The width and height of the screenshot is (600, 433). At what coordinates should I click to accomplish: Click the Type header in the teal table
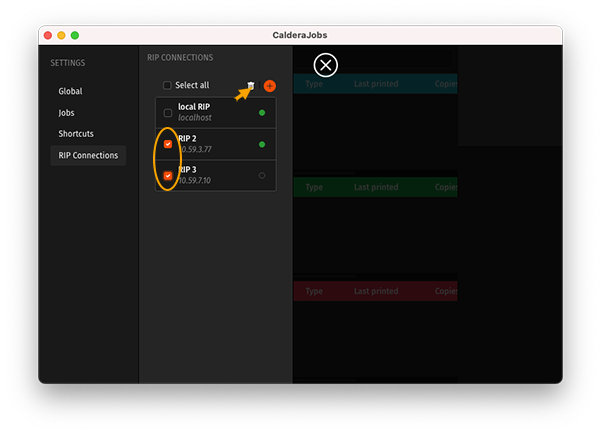(314, 83)
